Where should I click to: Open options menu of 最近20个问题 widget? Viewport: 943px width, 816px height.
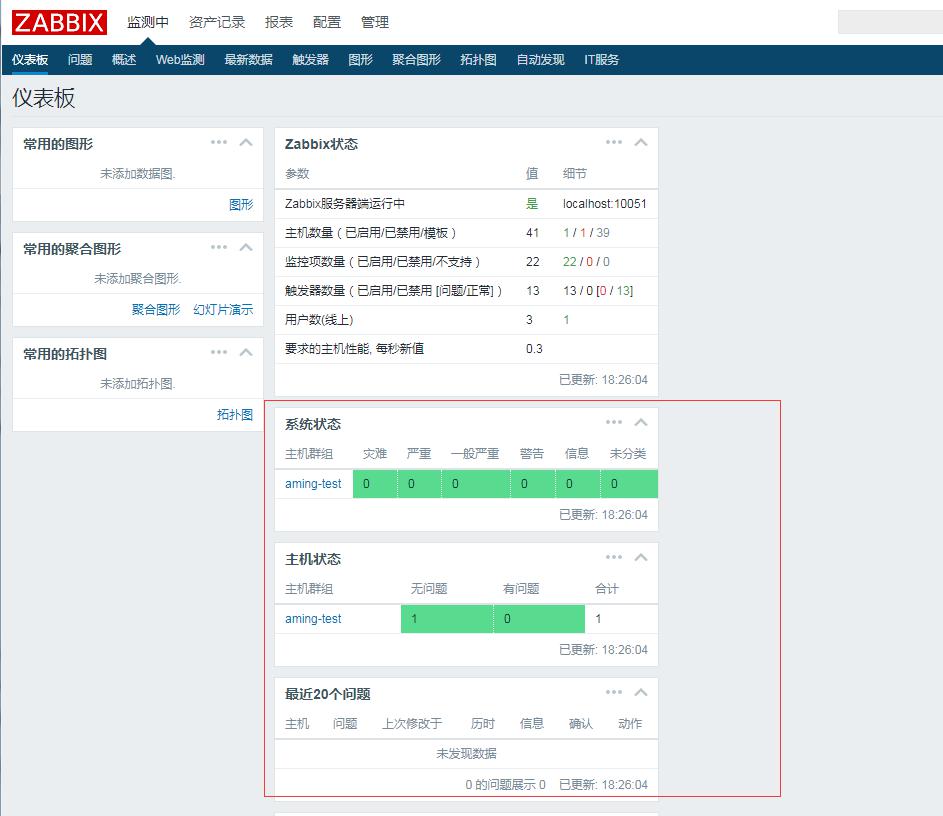pos(614,693)
